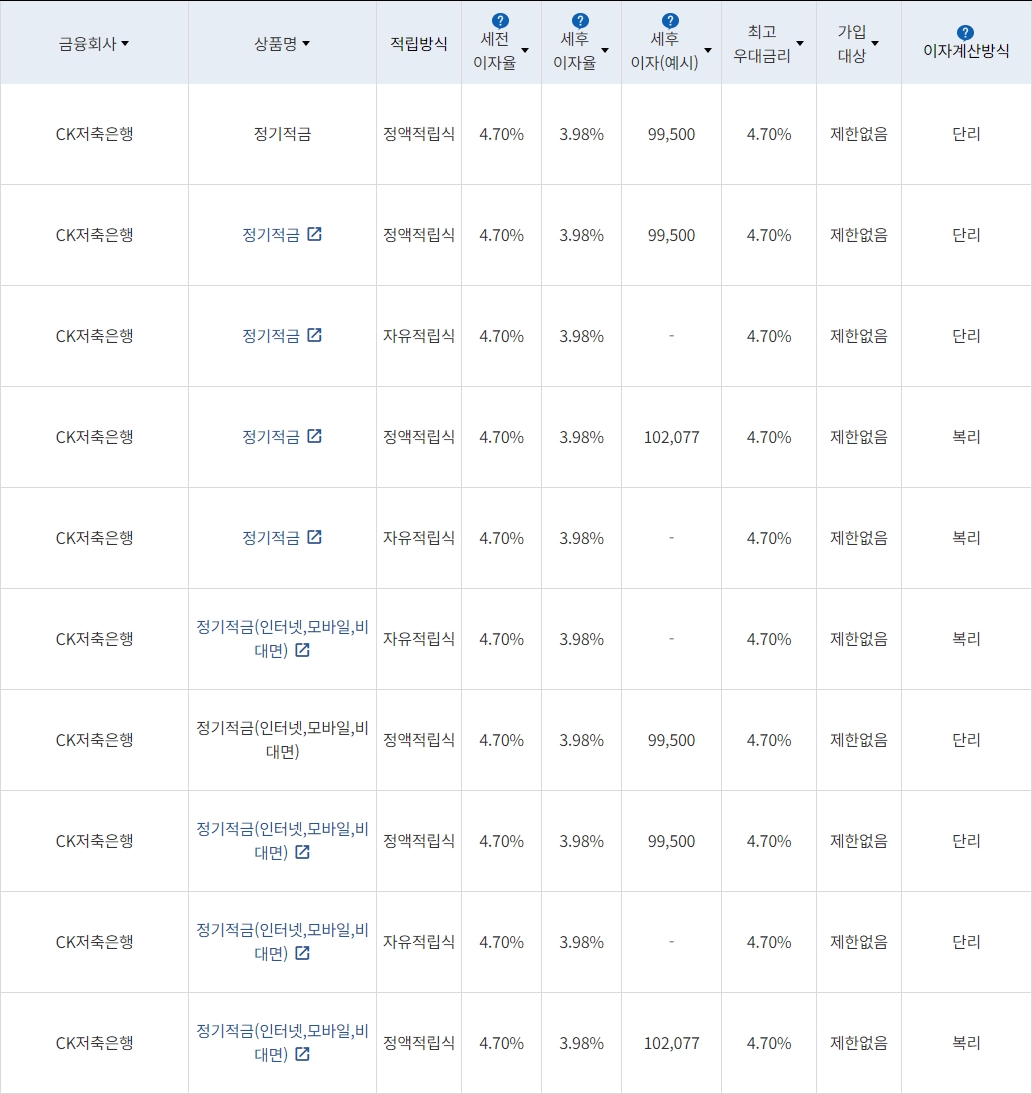This screenshot has height=1094, width=1032.
Task: Select the 복리 cell in the fourth row
Action: [x=965, y=437]
